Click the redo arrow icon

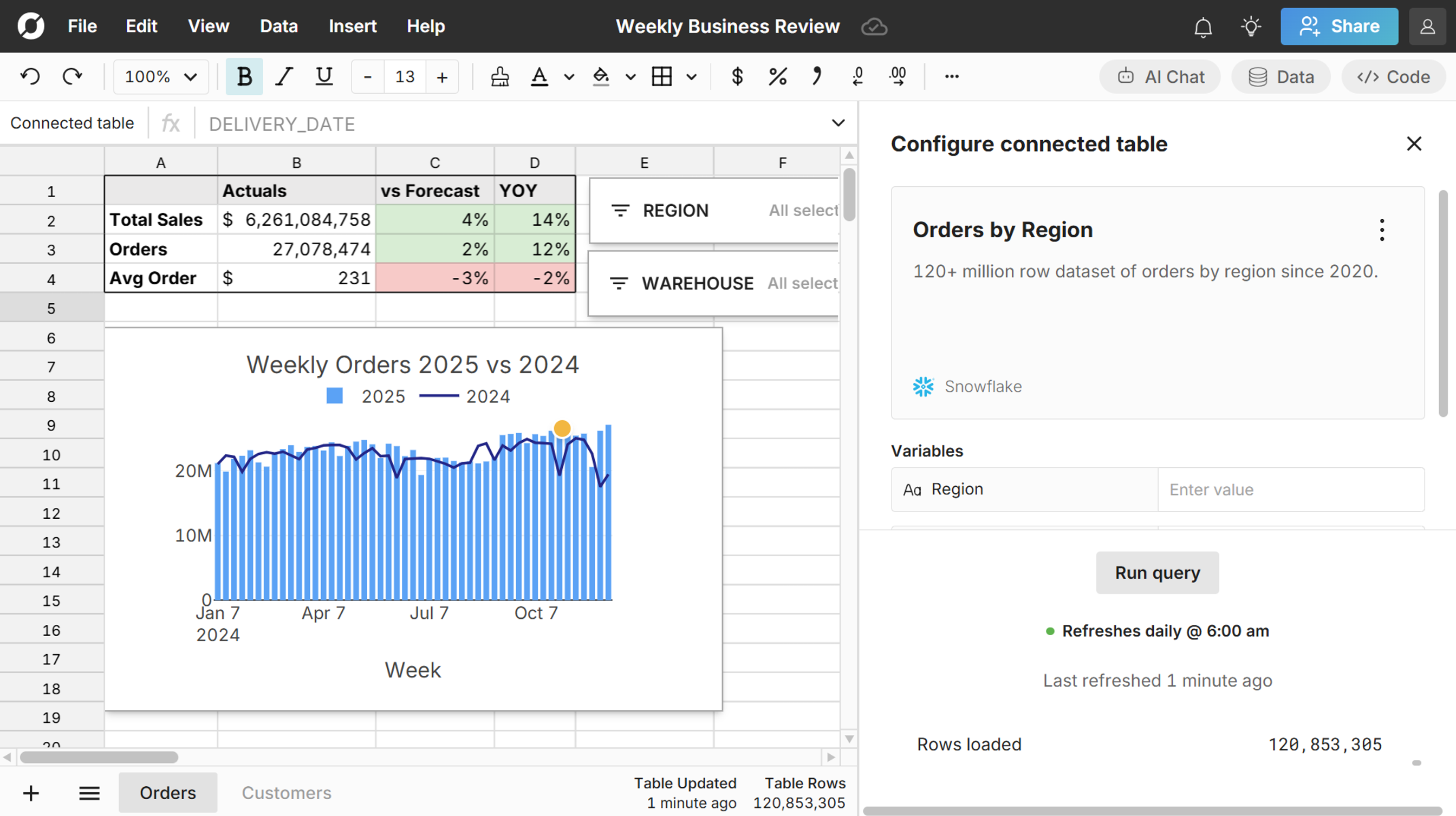72,76
